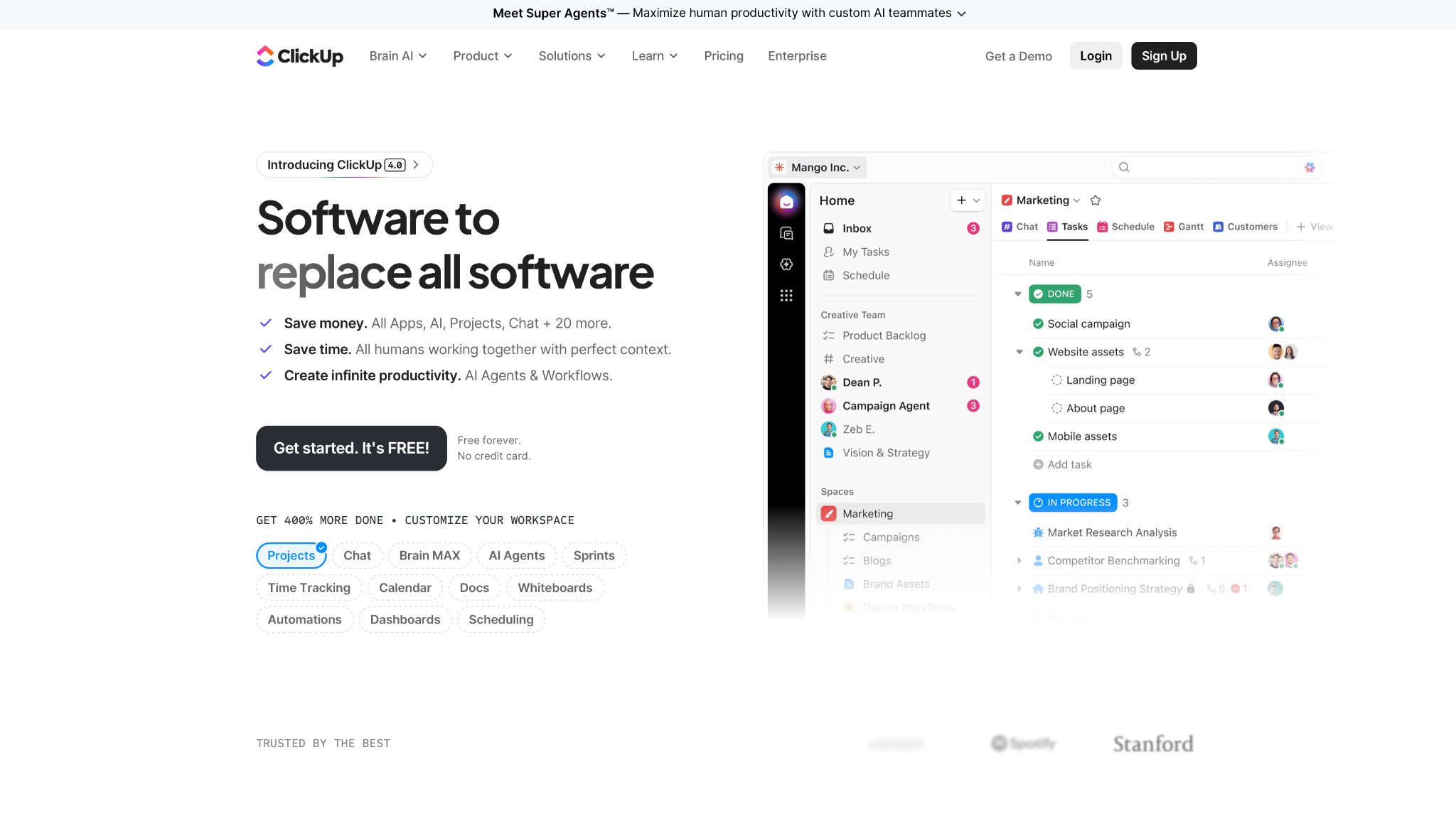Open the Mango Inc. workspace switcher
The image size is (1456, 831).
tap(818, 167)
